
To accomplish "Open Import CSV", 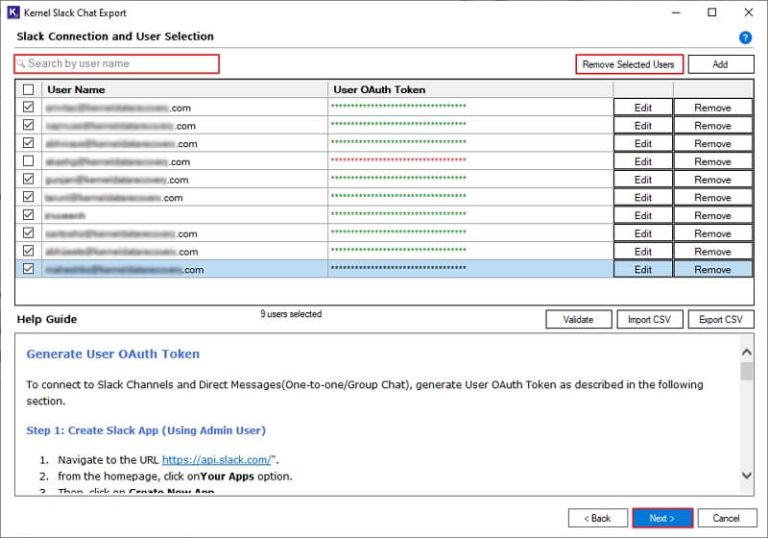I will (x=649, y=320).
